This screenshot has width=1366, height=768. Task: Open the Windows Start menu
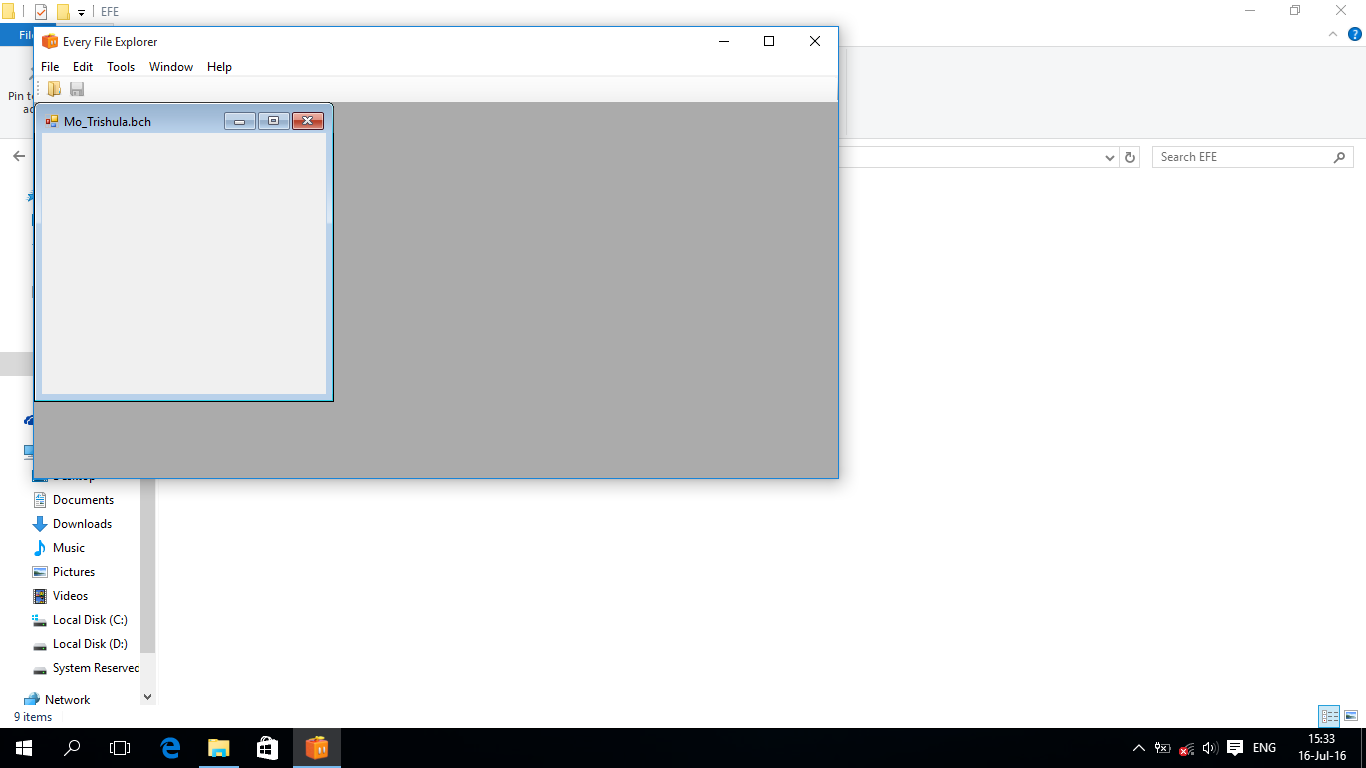pyautogui.click(x=24, y=748)
